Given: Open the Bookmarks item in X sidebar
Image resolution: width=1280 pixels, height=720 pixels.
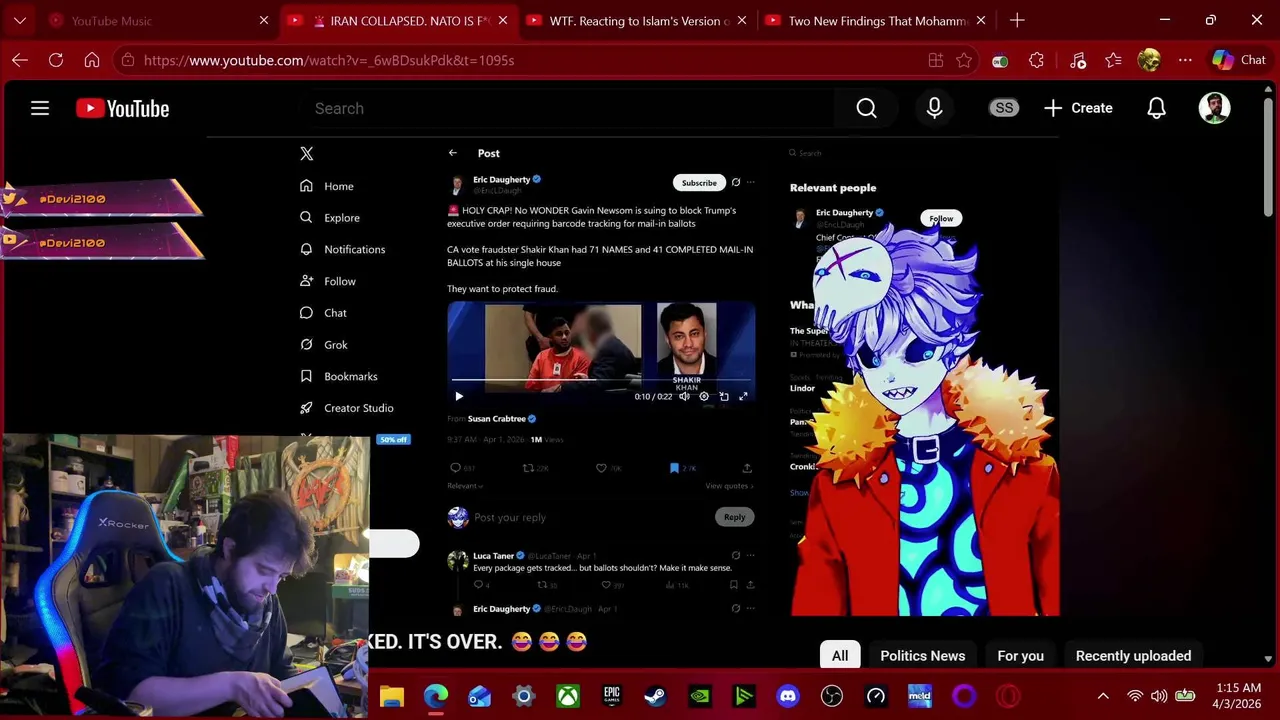Looking at the screenshot, I should click(x=338, y=376).
